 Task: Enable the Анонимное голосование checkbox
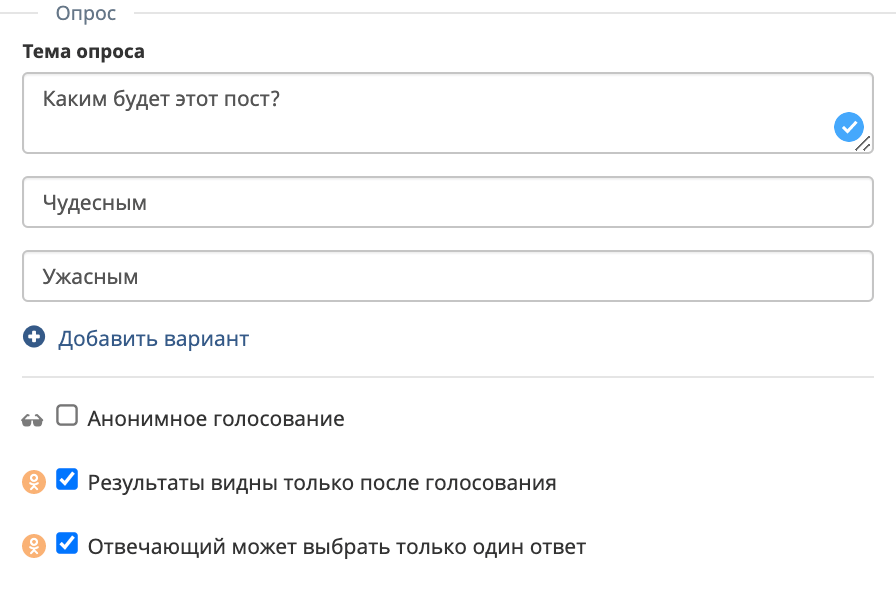[x=67, y=415]
